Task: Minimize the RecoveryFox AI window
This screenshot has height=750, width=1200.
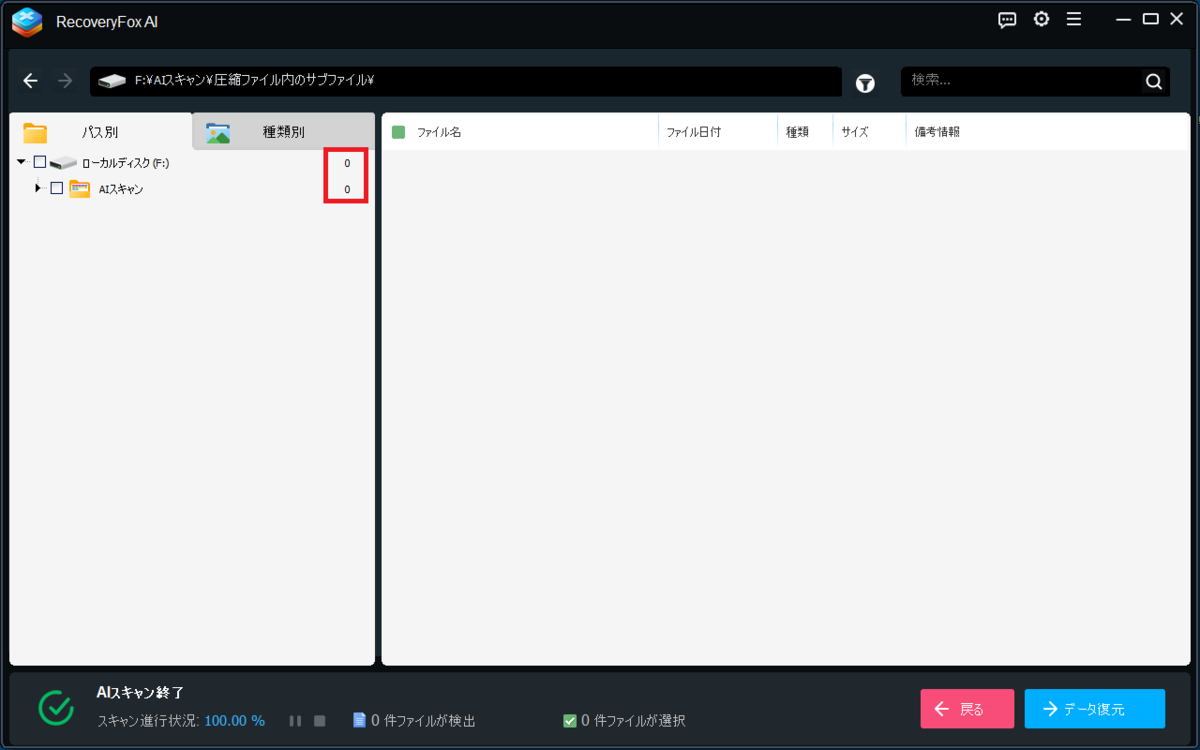Action: [1125, 19]
